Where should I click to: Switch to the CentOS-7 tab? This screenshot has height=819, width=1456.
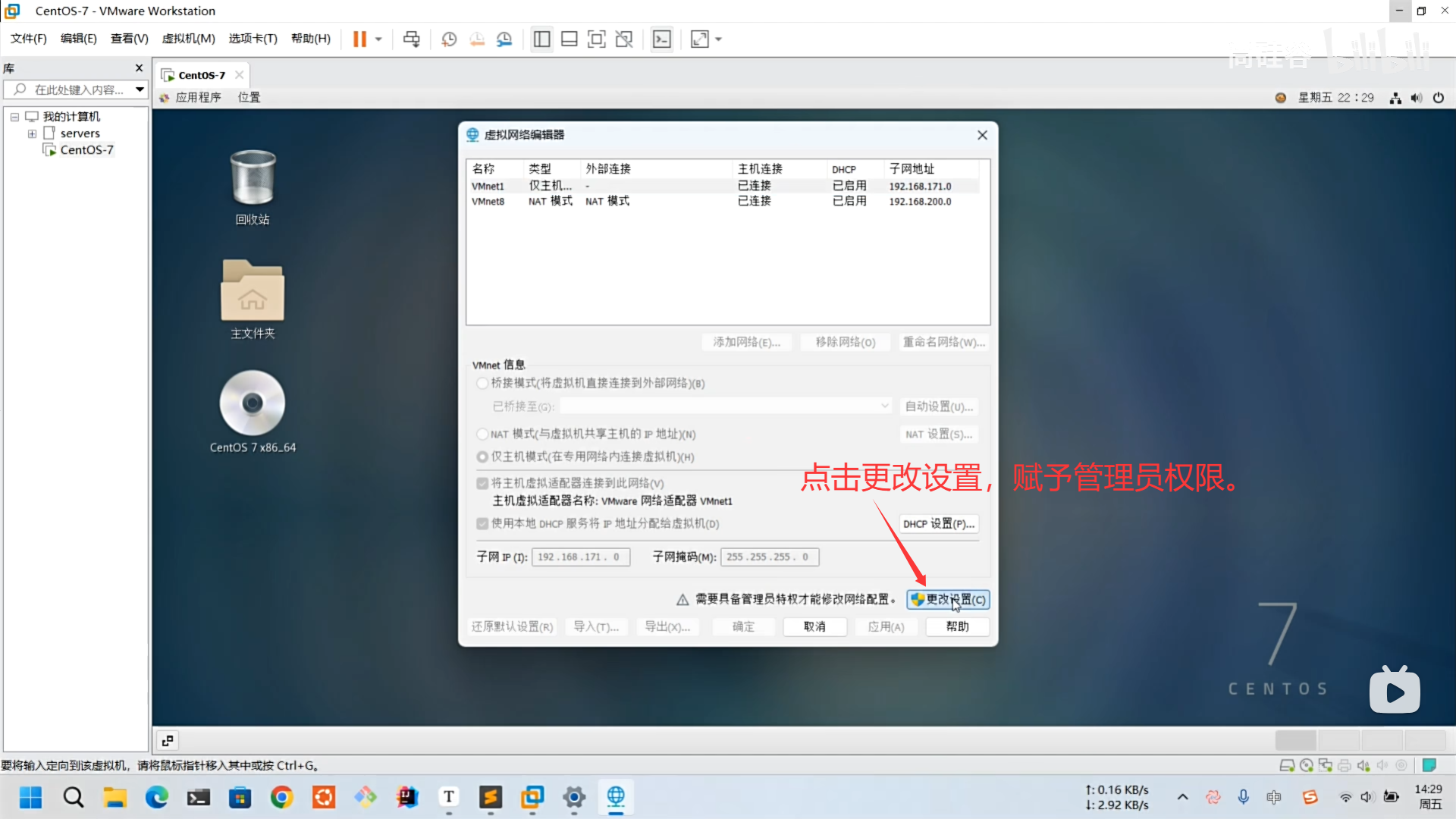201,75
